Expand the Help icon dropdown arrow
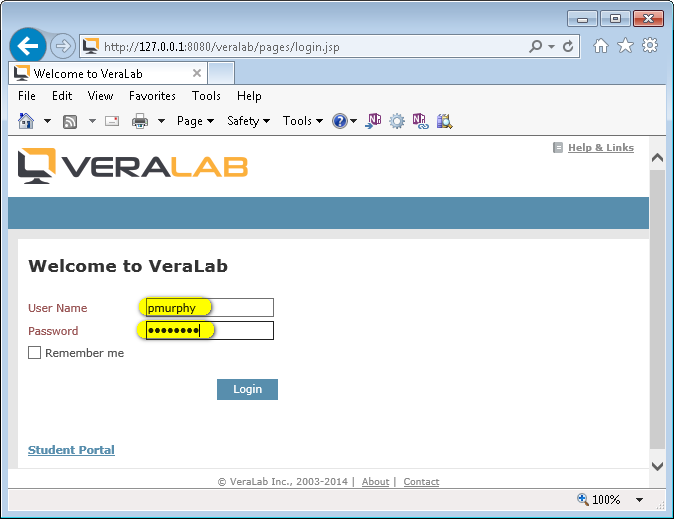This screenshot has height=519, width=674. pos(353,121)
